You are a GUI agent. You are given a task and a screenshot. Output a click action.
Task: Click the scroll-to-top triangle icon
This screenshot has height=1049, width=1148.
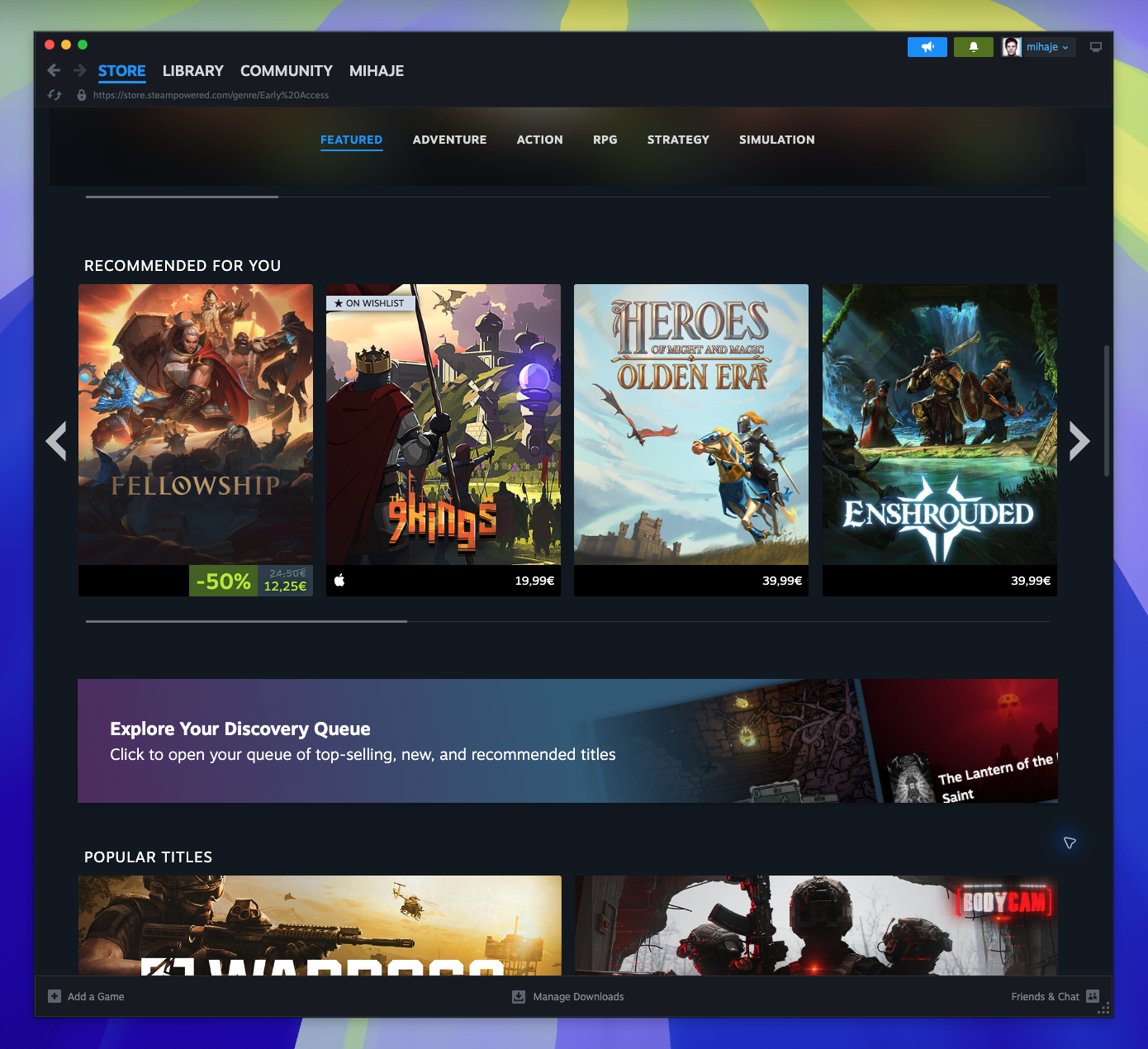pos(1070,843)
